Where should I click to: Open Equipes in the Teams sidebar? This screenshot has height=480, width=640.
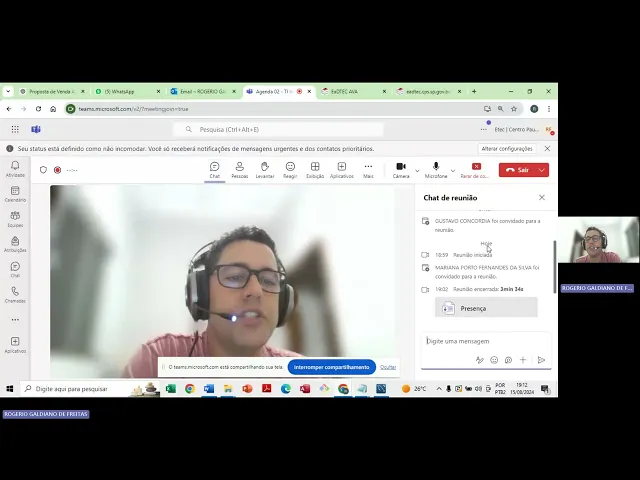[x=15, y=219]
